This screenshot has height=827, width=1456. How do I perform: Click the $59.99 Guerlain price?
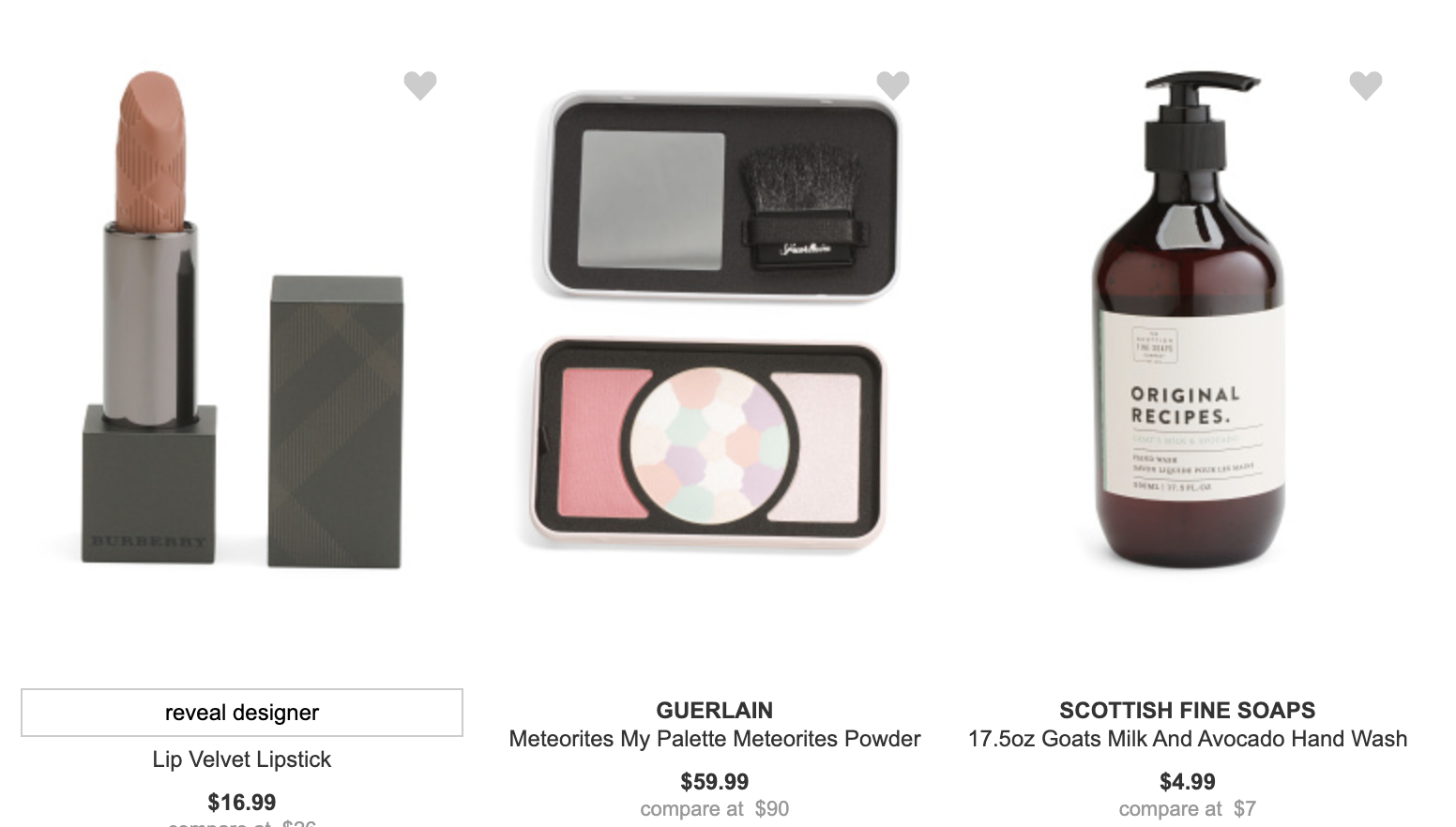[x=715, y=781]
